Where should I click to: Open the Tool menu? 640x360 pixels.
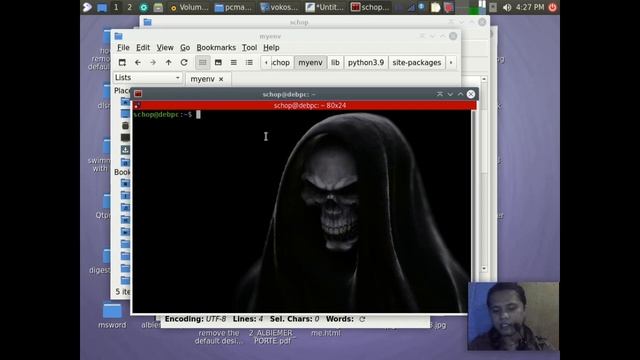click(x=249, y=48)
